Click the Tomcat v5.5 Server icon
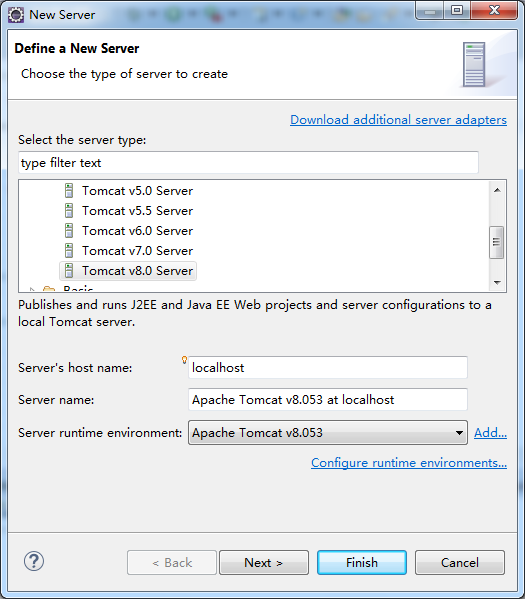525x599 pixels. 69,210
